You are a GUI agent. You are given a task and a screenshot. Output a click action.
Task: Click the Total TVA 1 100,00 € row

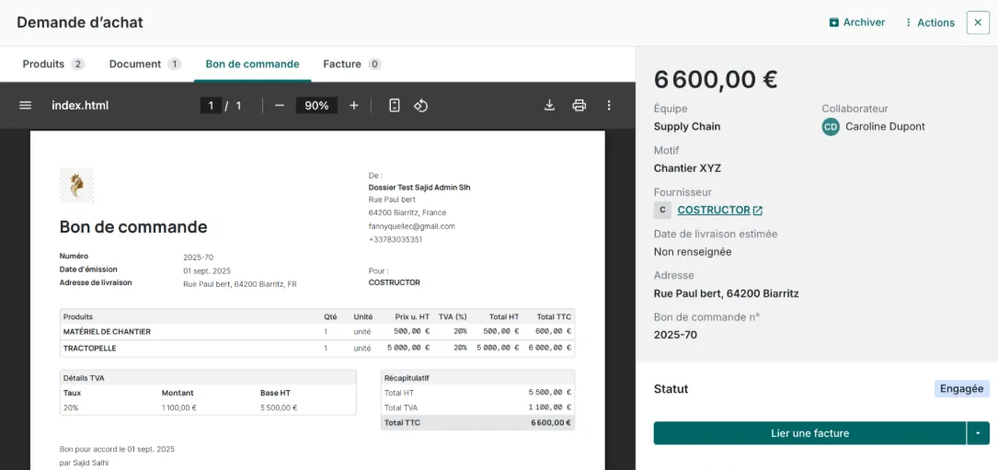point(477,408)
